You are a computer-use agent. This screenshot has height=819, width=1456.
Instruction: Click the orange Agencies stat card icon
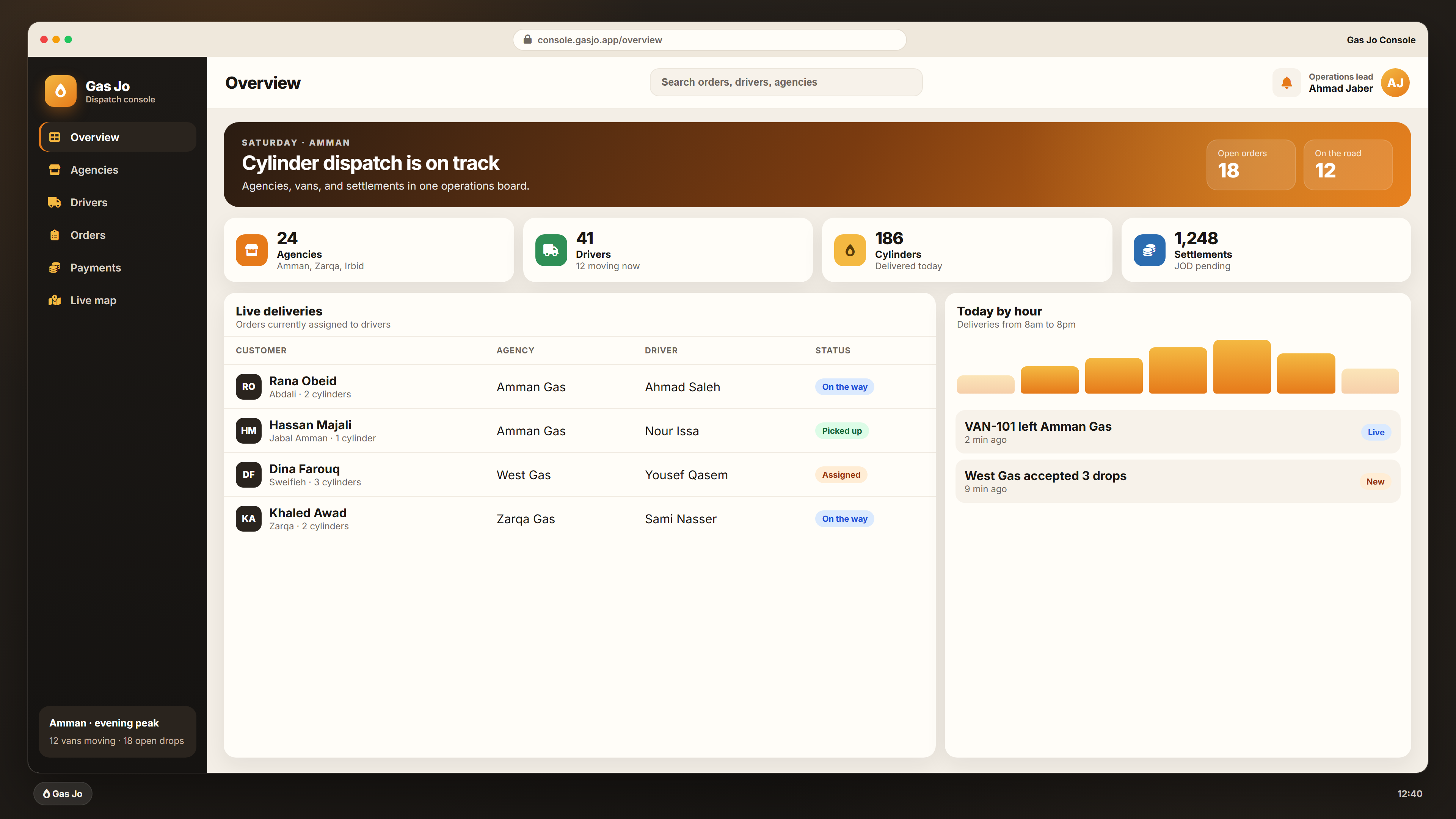click(x=251, y=250)
